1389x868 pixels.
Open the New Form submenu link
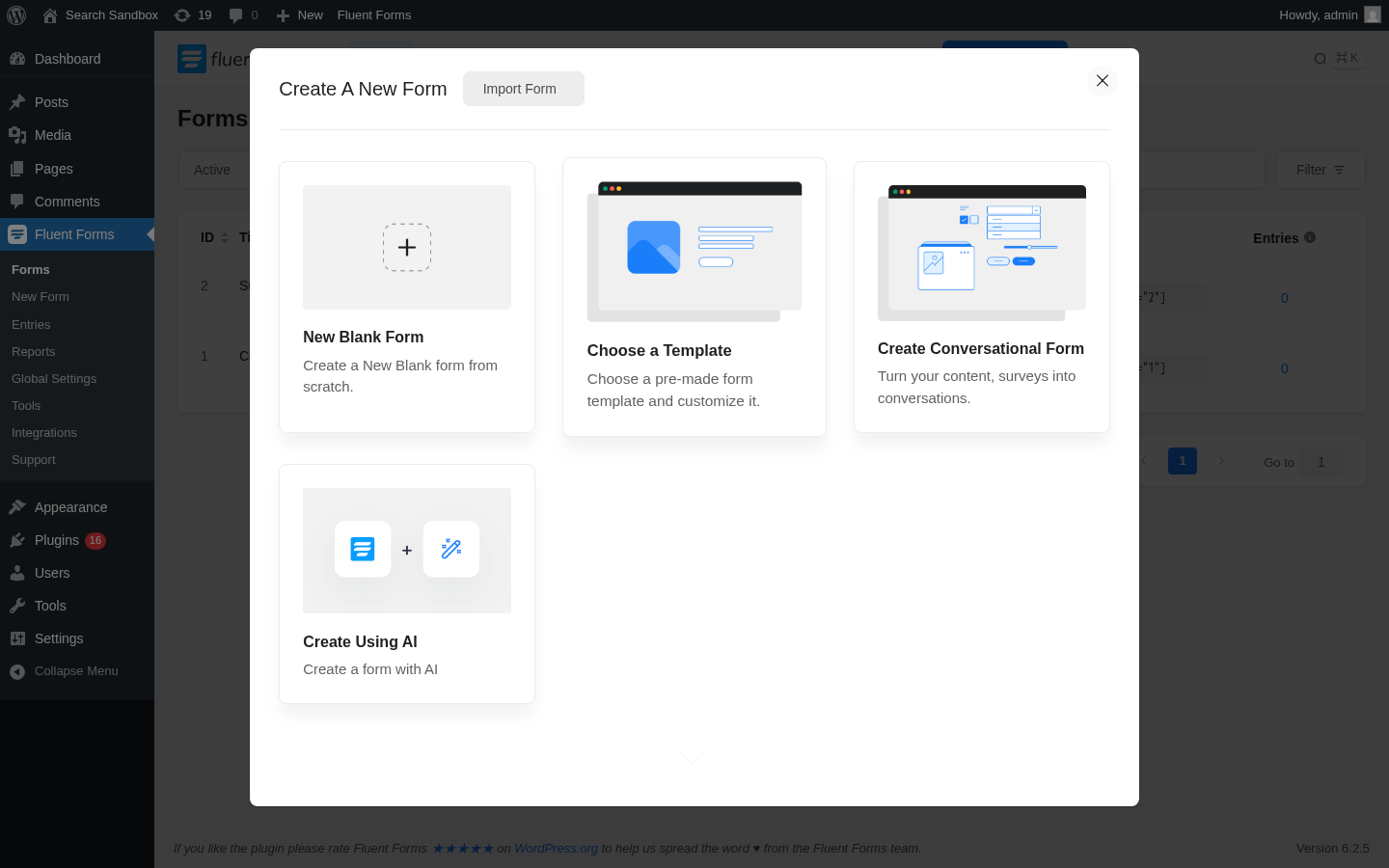41,297
